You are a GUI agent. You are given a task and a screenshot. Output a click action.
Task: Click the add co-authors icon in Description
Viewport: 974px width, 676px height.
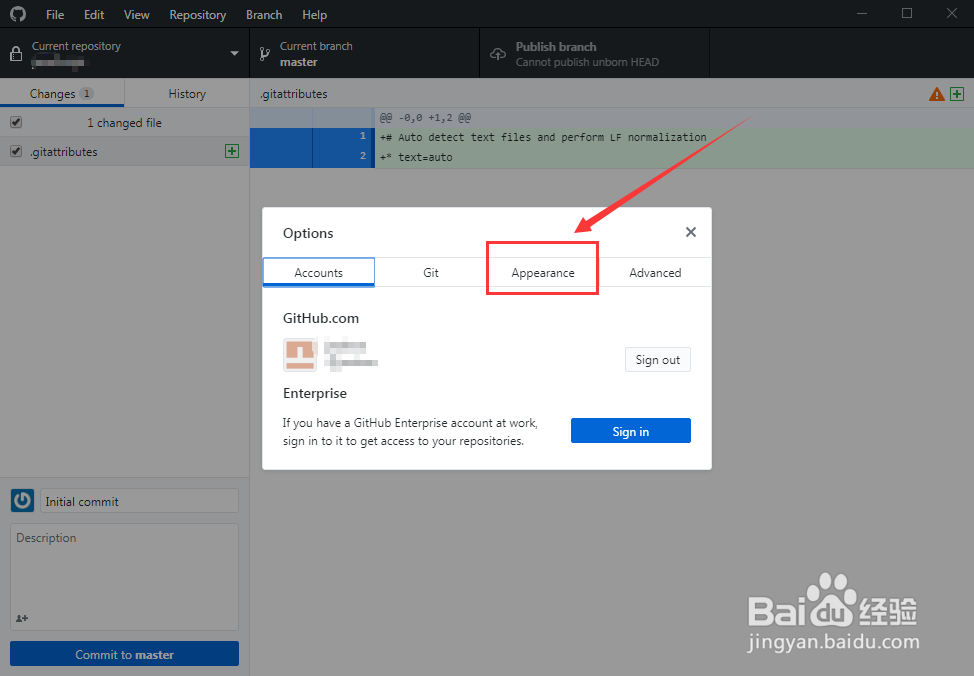tap(22, 618)
